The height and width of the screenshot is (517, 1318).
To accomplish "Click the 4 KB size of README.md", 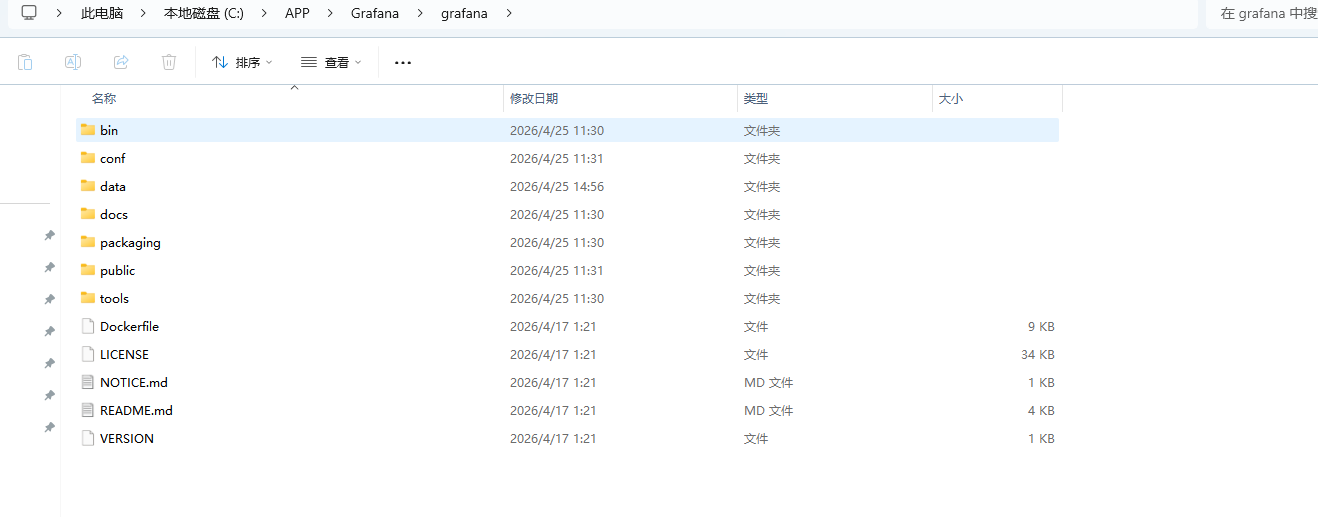I will (1041, 410).
